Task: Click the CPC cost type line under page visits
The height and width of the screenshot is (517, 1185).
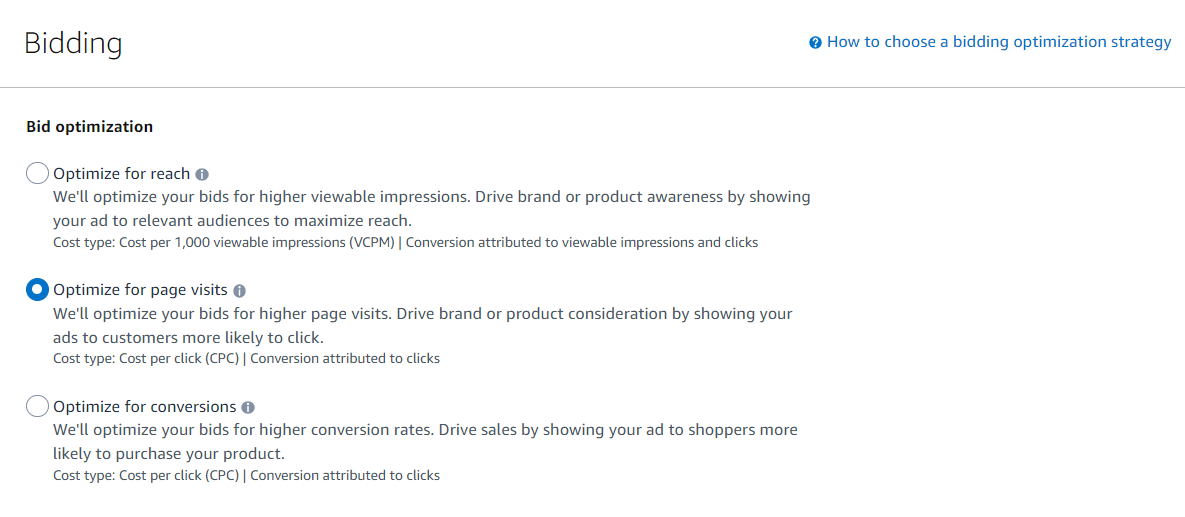Action: pos(246,359)
